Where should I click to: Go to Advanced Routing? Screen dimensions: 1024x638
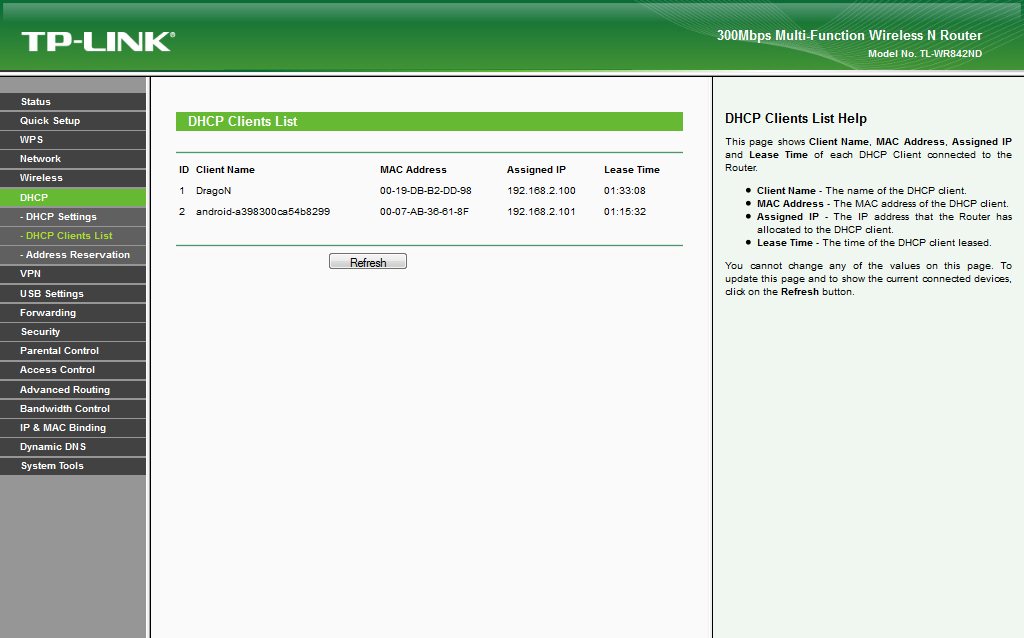72,390
